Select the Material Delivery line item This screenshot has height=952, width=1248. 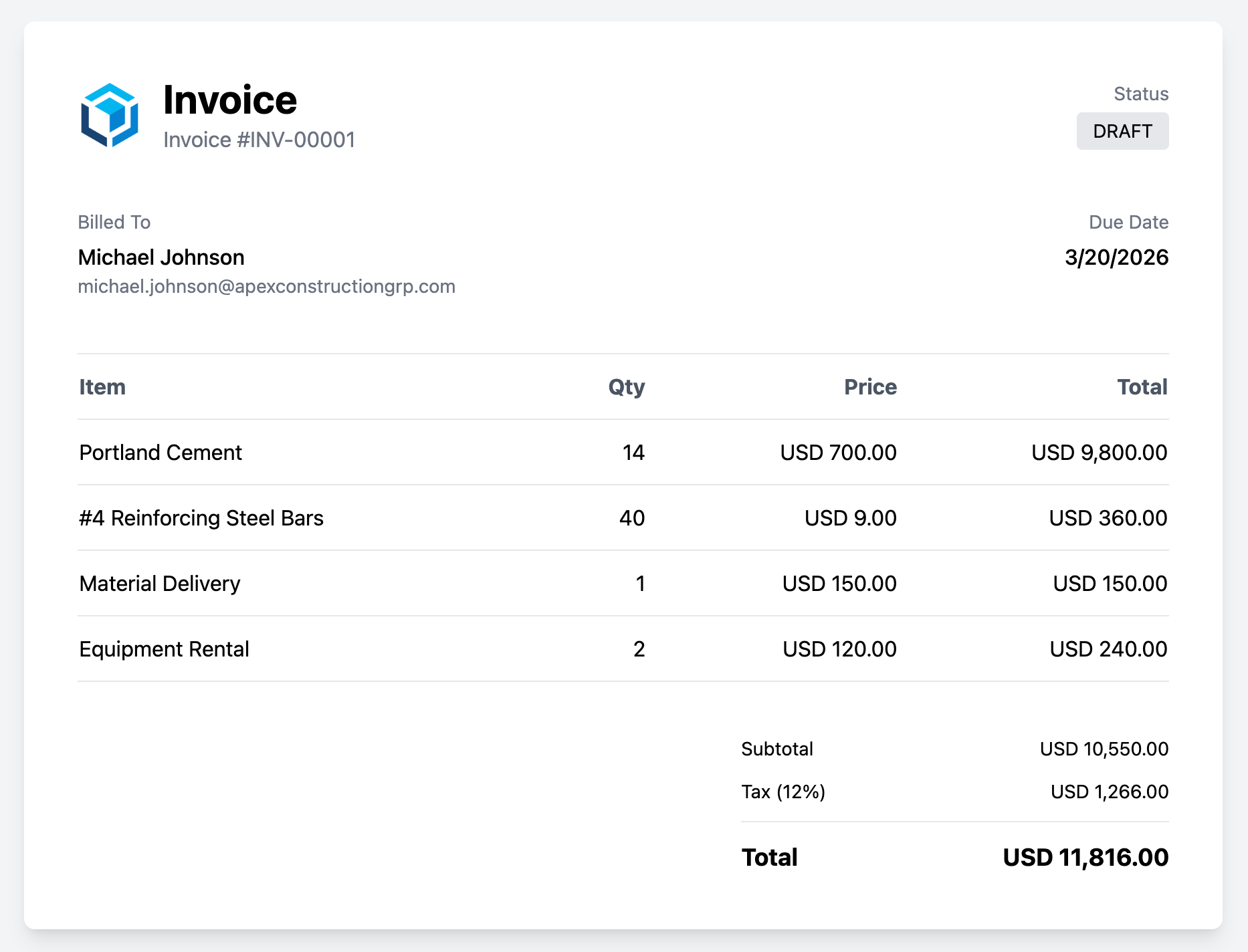click(x=160, y=583)
